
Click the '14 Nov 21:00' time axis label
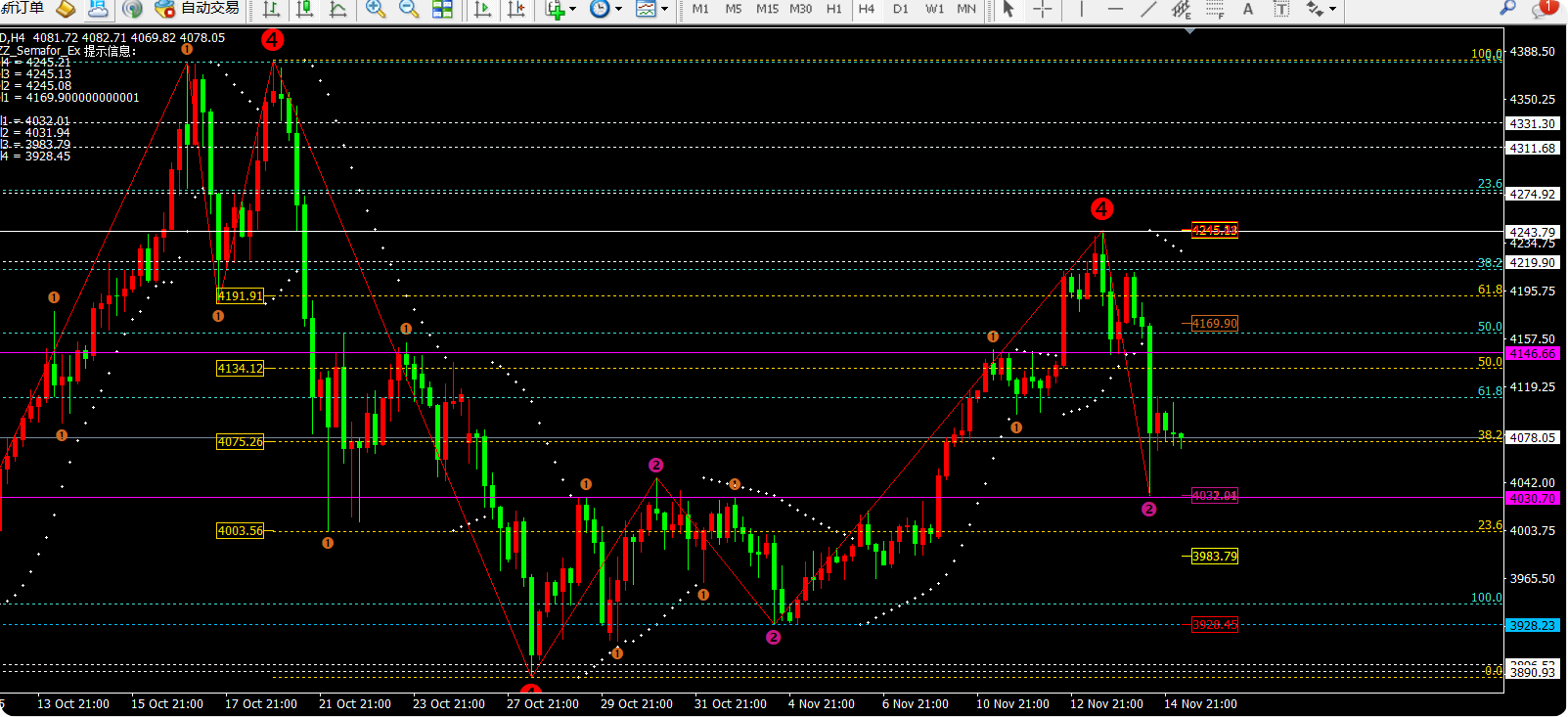[1200, 704]
